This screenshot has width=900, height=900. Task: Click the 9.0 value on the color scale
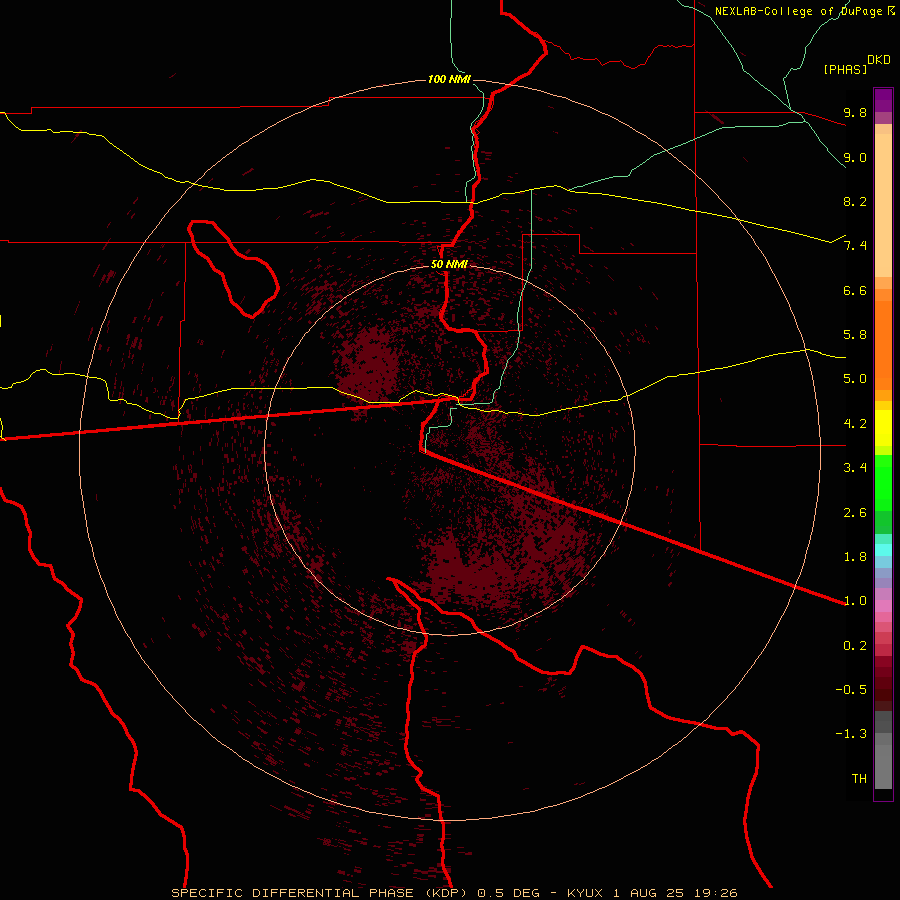pyautogui.click(x=855, y=157)
